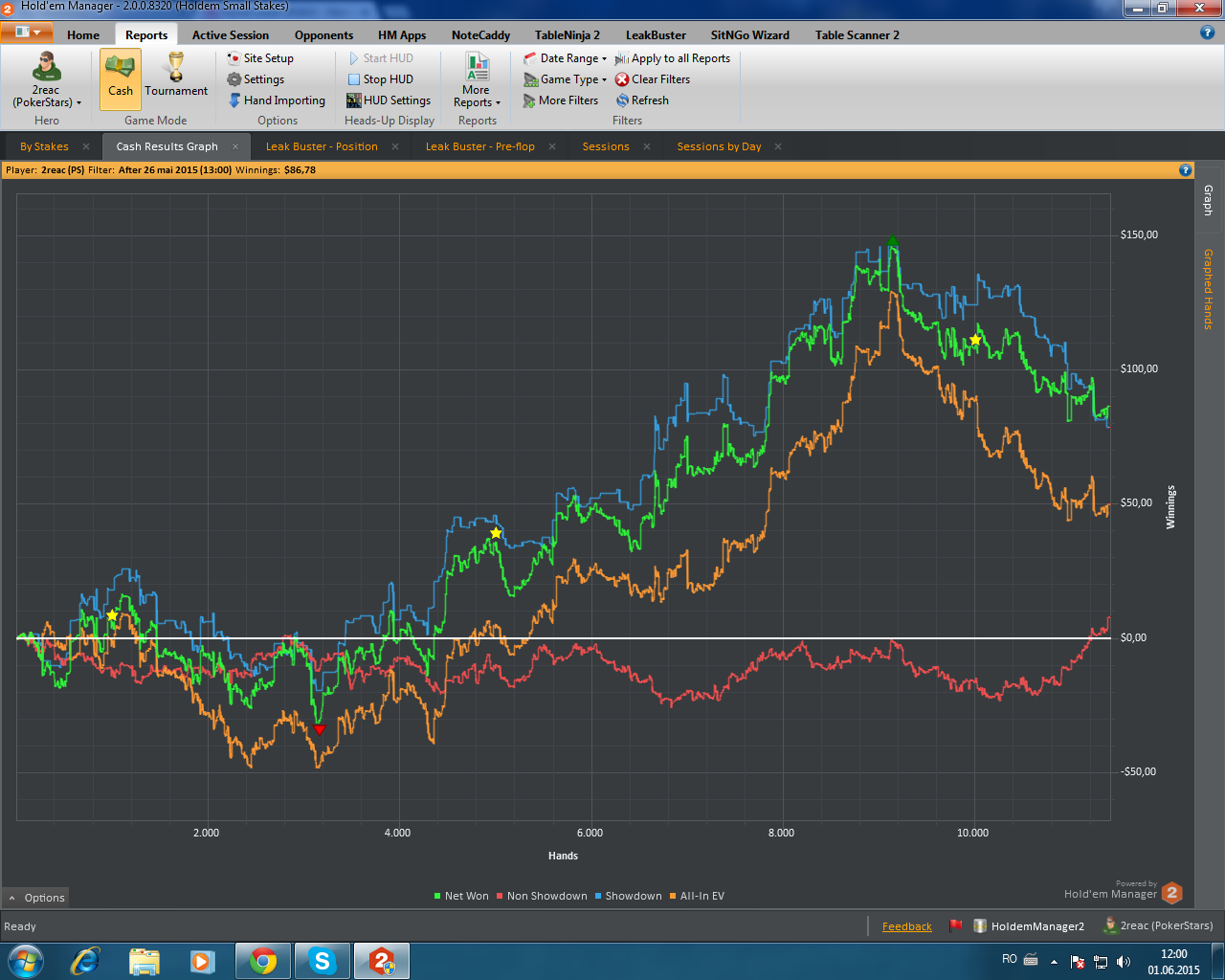Screen dimensions: 1225x980
Task: Click the Start HUD play icon
Action: (354, 58)
